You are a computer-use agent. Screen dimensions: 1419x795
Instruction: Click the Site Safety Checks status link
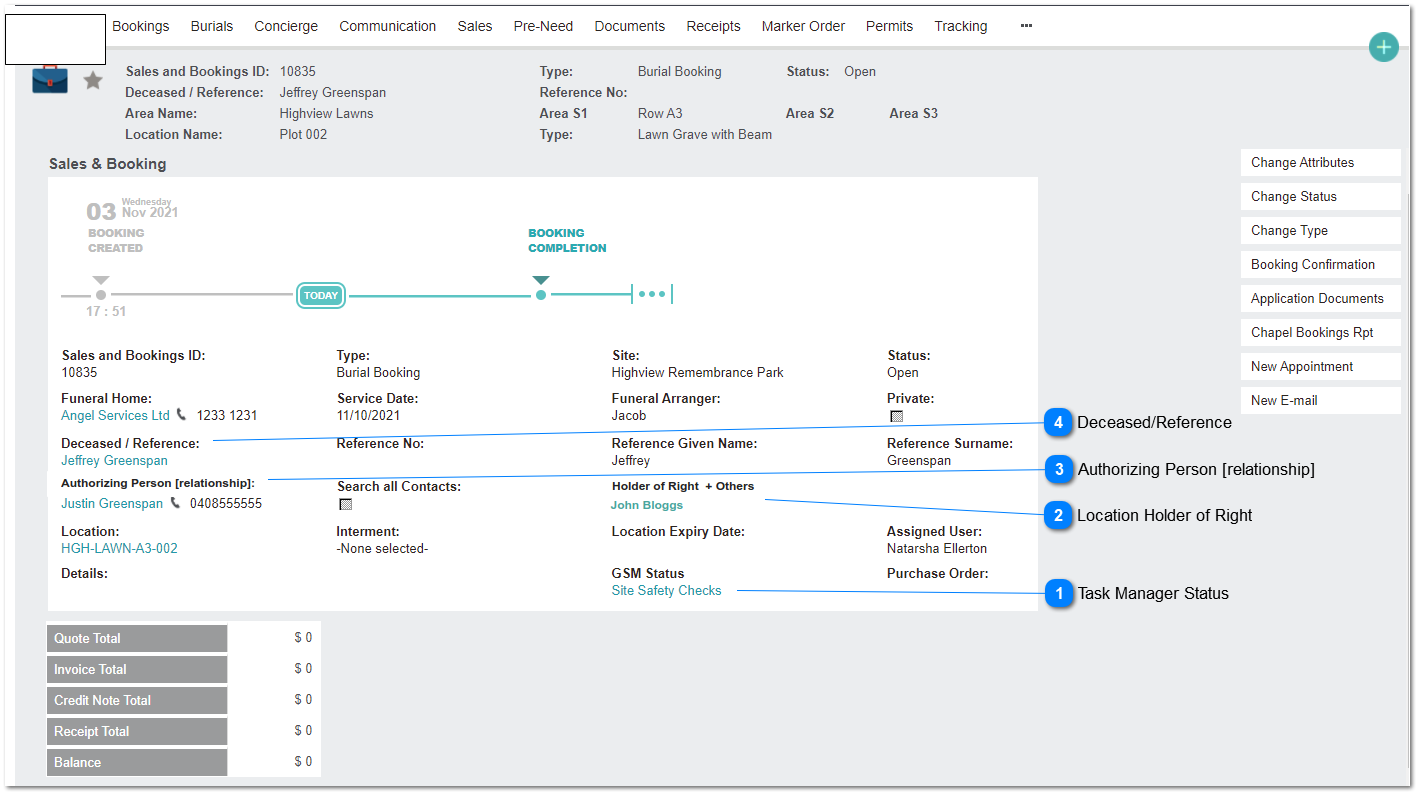(666, 591)
